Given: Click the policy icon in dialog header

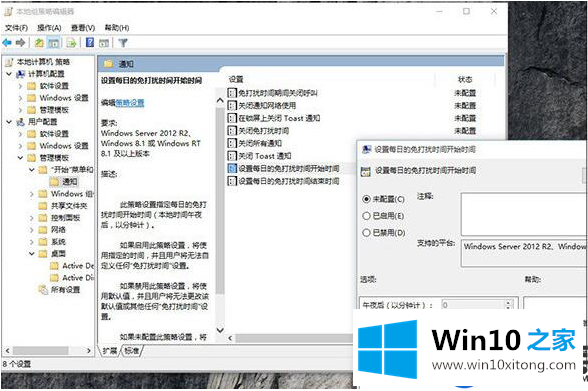Looking at the screenshot, I should point(365,171).
